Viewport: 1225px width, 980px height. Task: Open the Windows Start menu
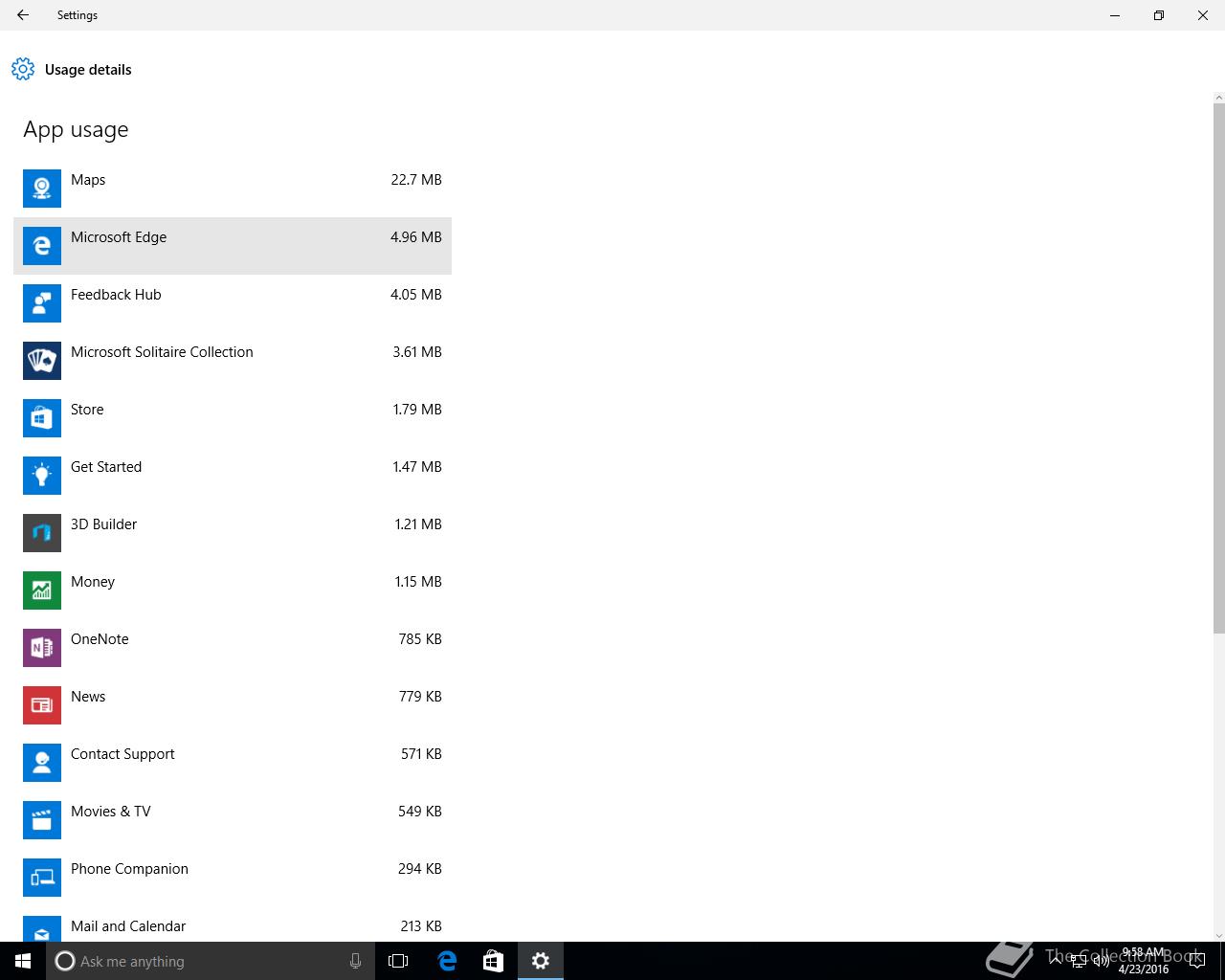click(x=23, y=961)
